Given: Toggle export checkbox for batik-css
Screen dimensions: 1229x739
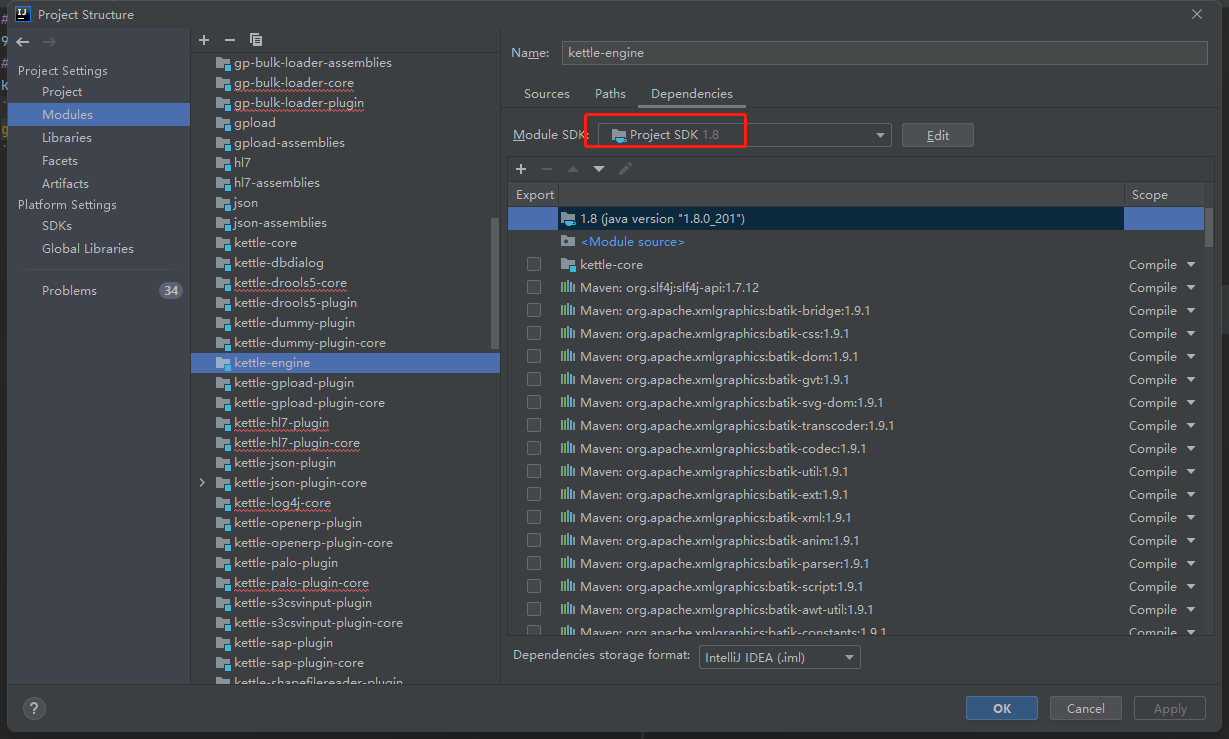Looking at the screenshot, I should [534, 334].
